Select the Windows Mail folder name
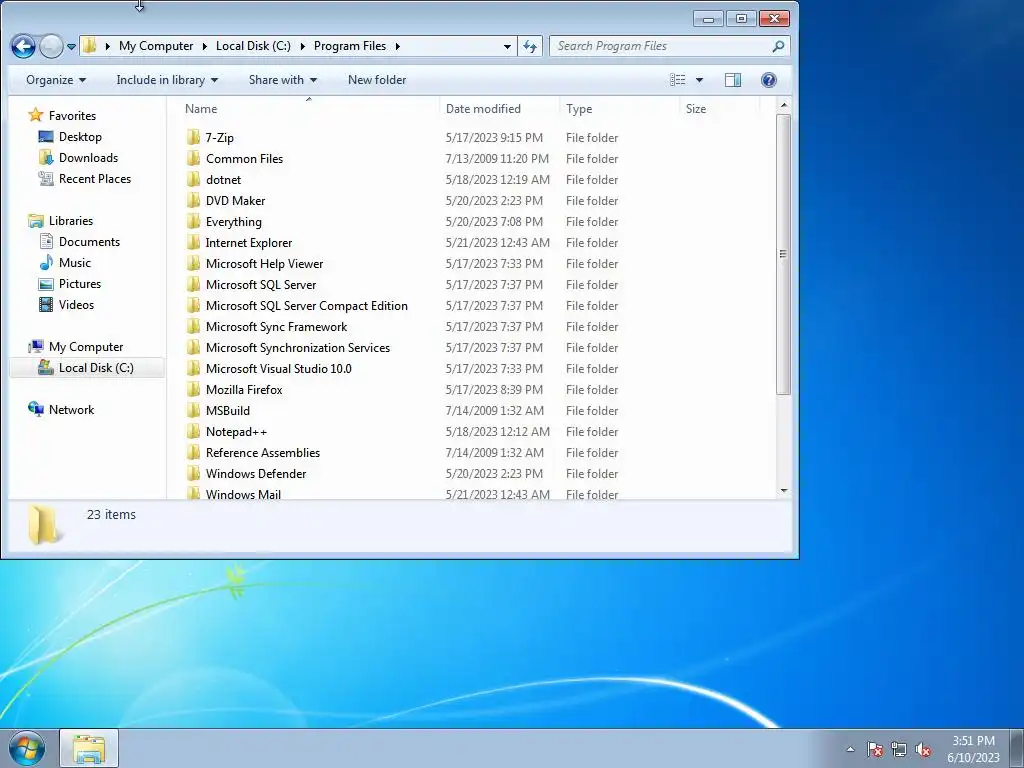1024x768 pixels. pos(243,494)
